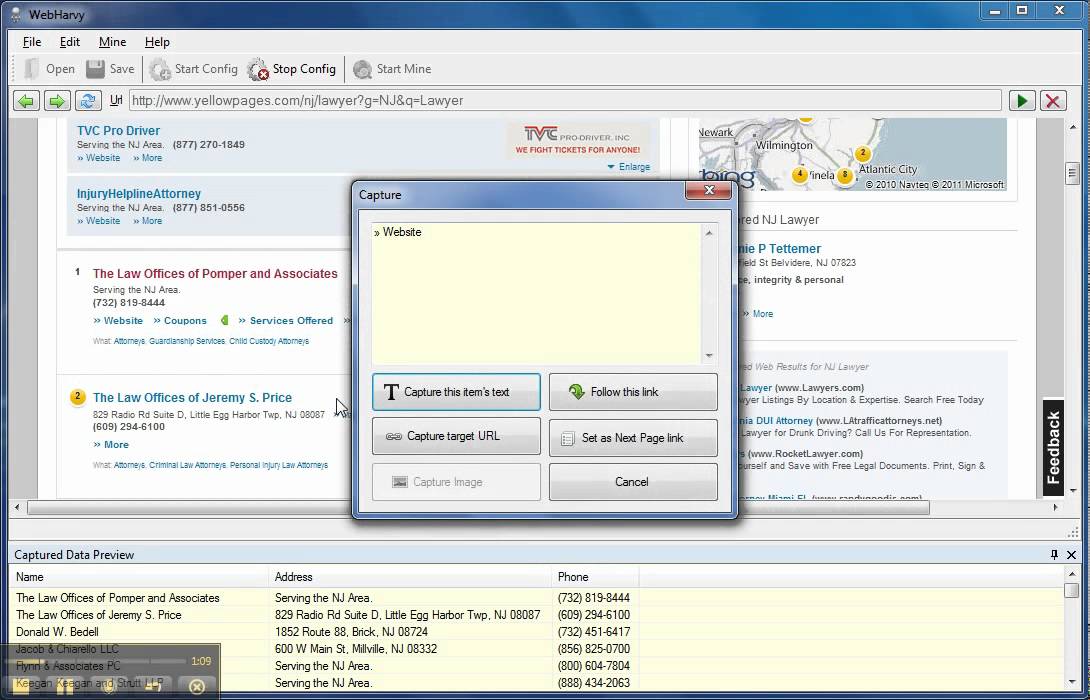Screen dimensions: 1090x700
Task: Click the map pin numbered 2
Action: pos(863,153)
